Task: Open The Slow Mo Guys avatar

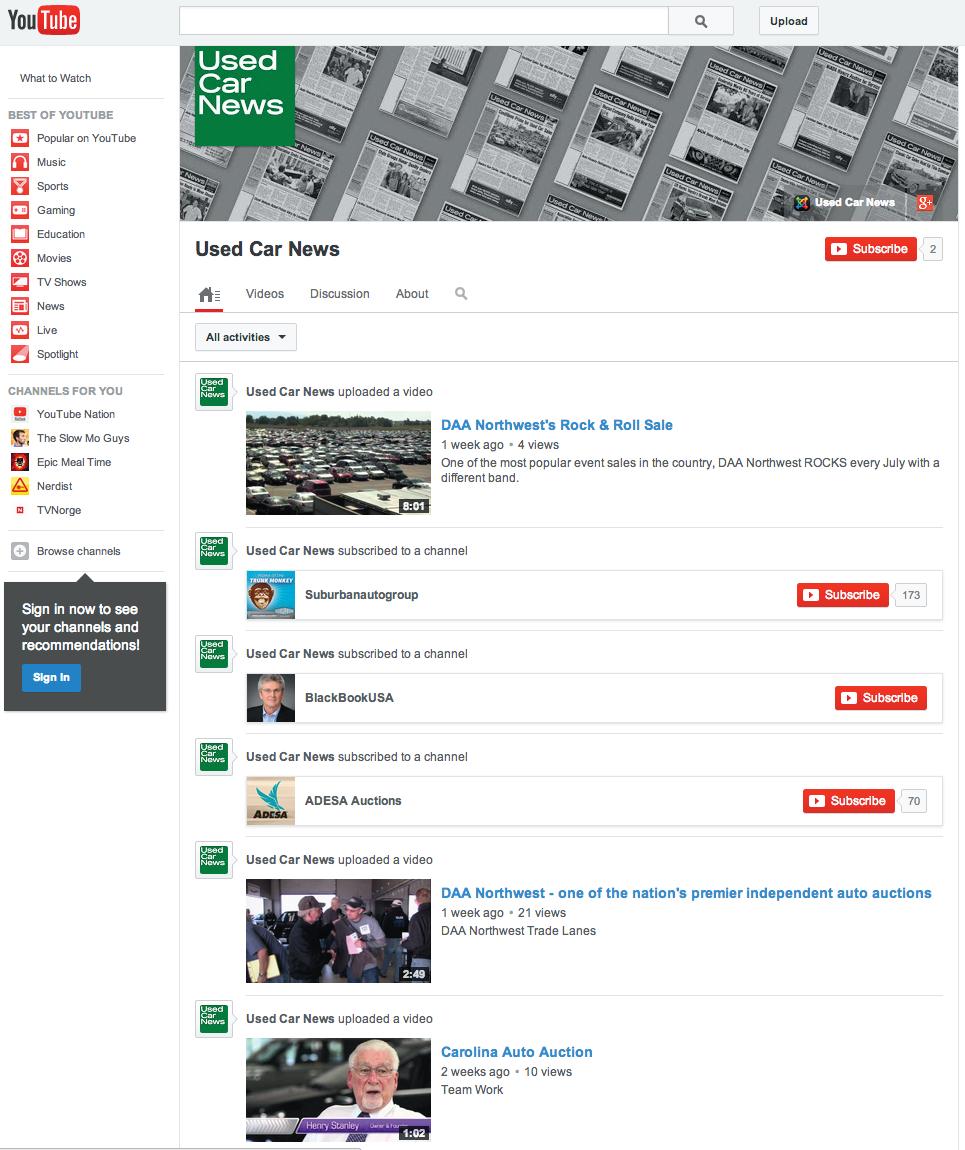Action: click(x=20, y=438)
